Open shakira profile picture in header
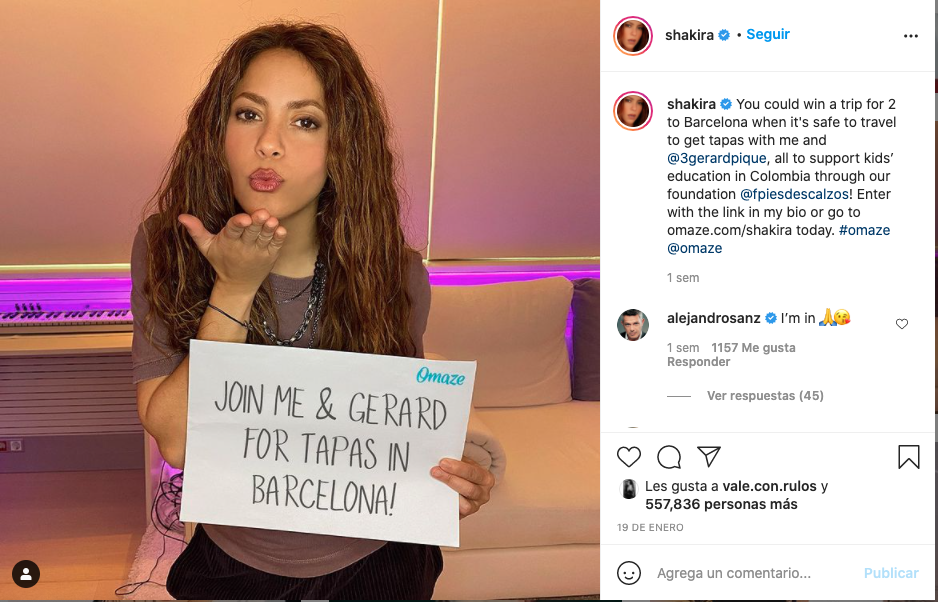 (x=633, y=36)
